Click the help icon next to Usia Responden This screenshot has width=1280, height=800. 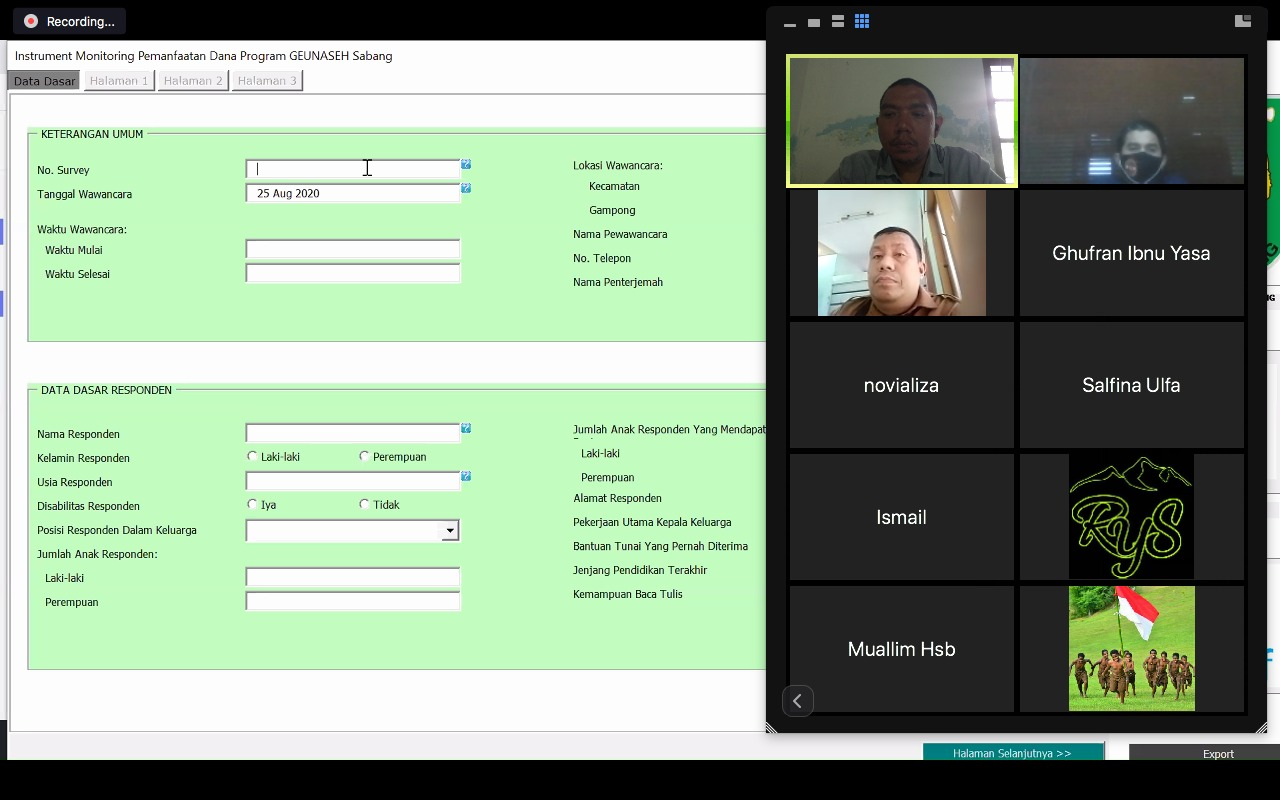466,477
